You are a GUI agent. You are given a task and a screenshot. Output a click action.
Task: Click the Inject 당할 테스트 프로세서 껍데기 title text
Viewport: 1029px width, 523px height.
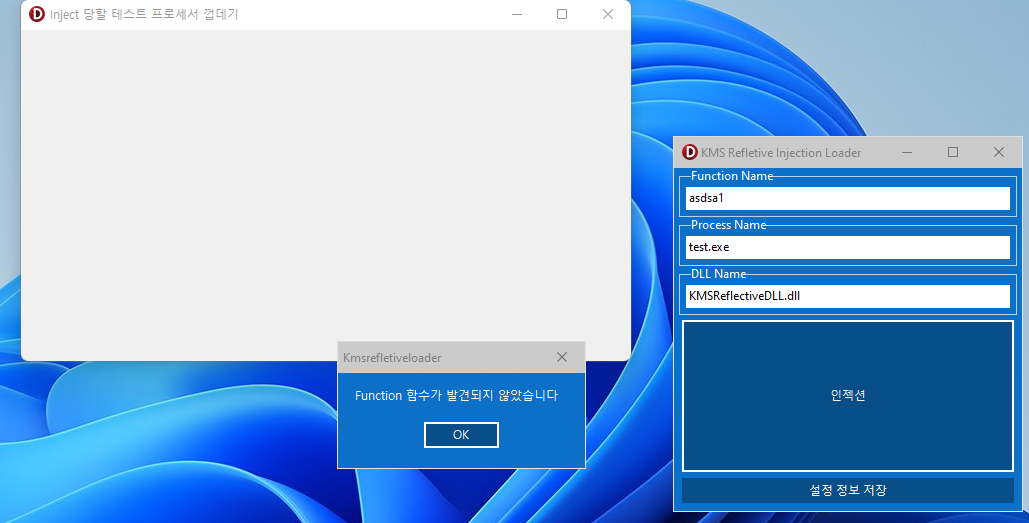click(144, 14)
